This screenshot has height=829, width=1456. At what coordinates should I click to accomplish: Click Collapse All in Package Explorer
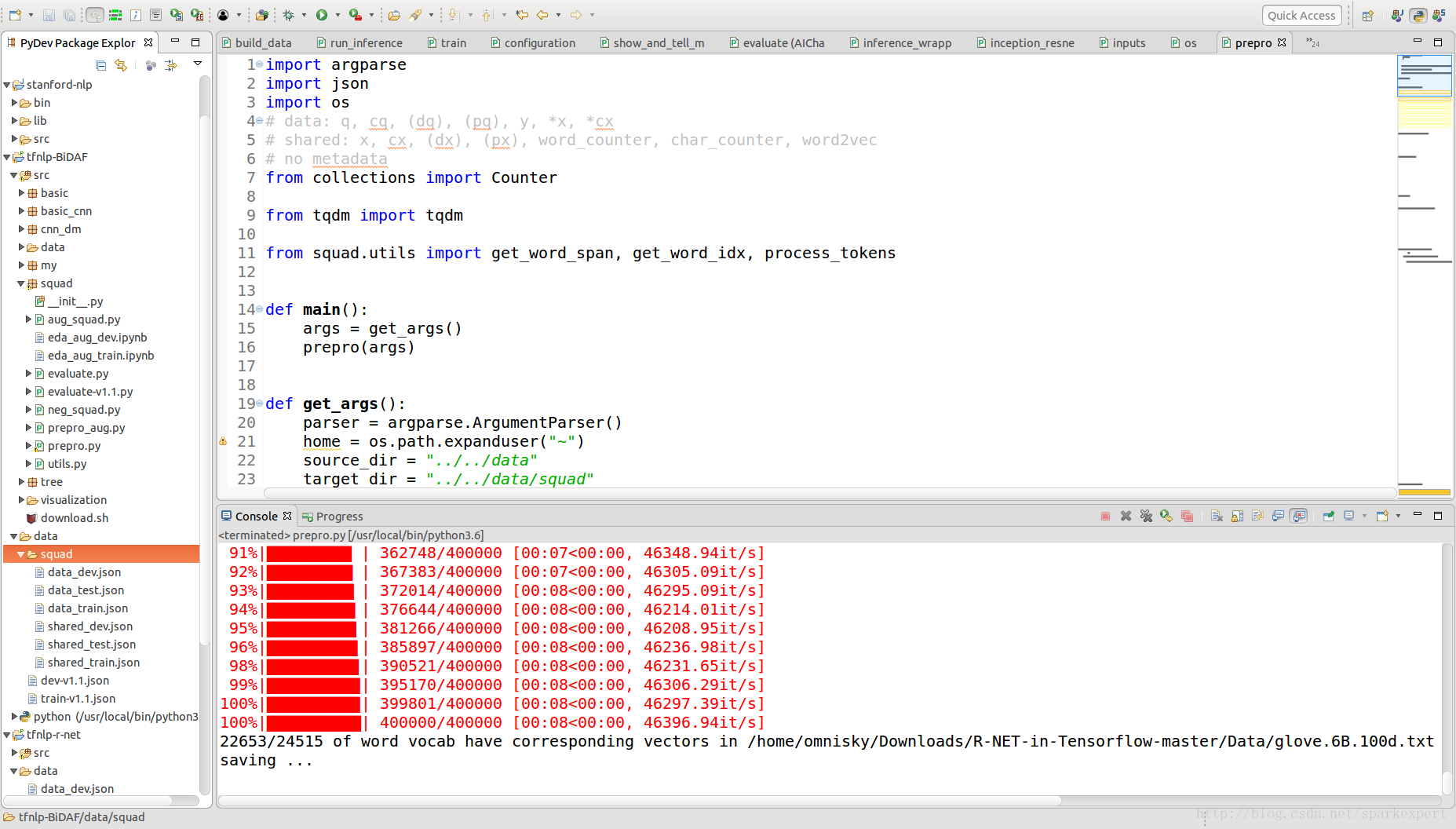(x=100, y=65)
